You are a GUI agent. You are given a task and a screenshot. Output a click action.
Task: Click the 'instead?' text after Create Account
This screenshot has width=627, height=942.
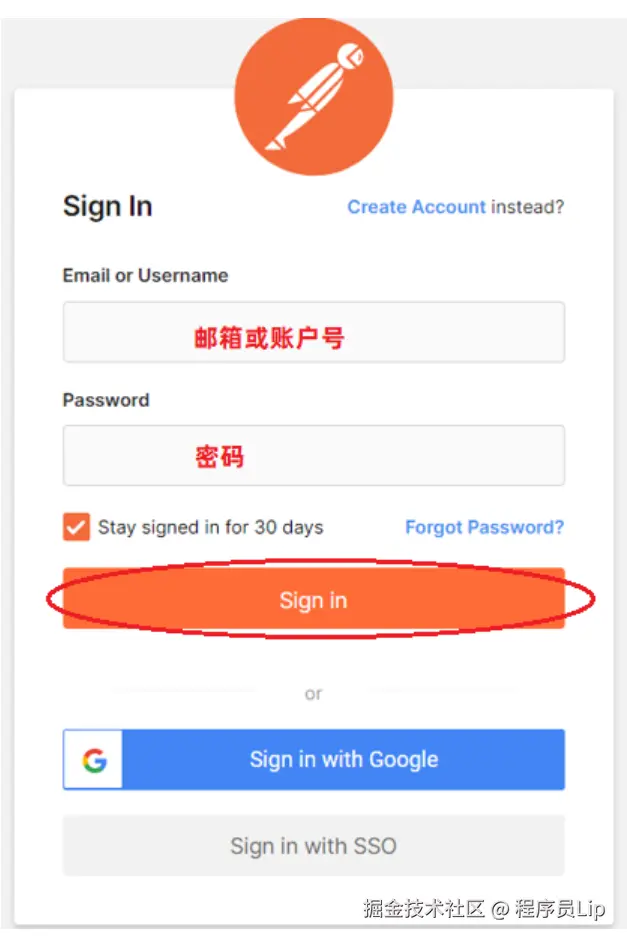(527, 207)
